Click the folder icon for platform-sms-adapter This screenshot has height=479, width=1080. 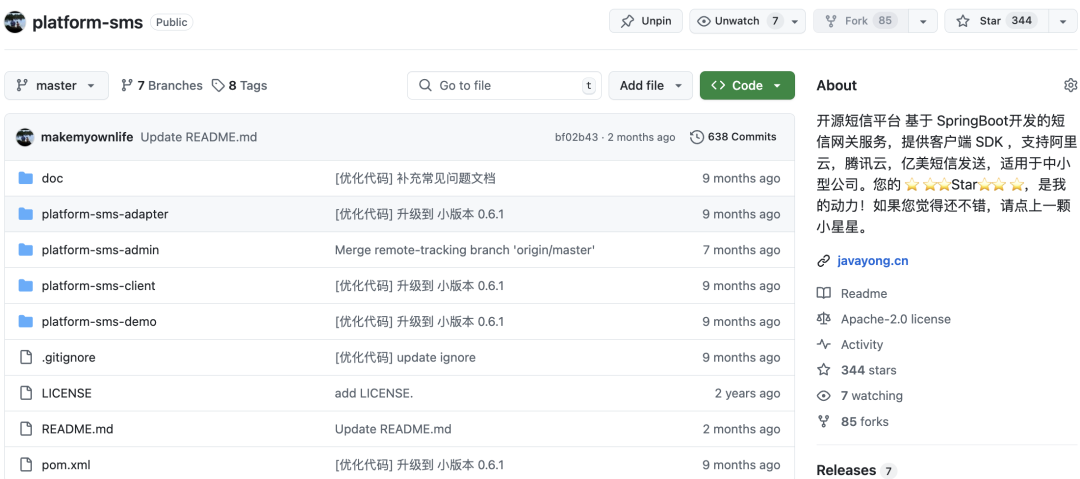26,214
